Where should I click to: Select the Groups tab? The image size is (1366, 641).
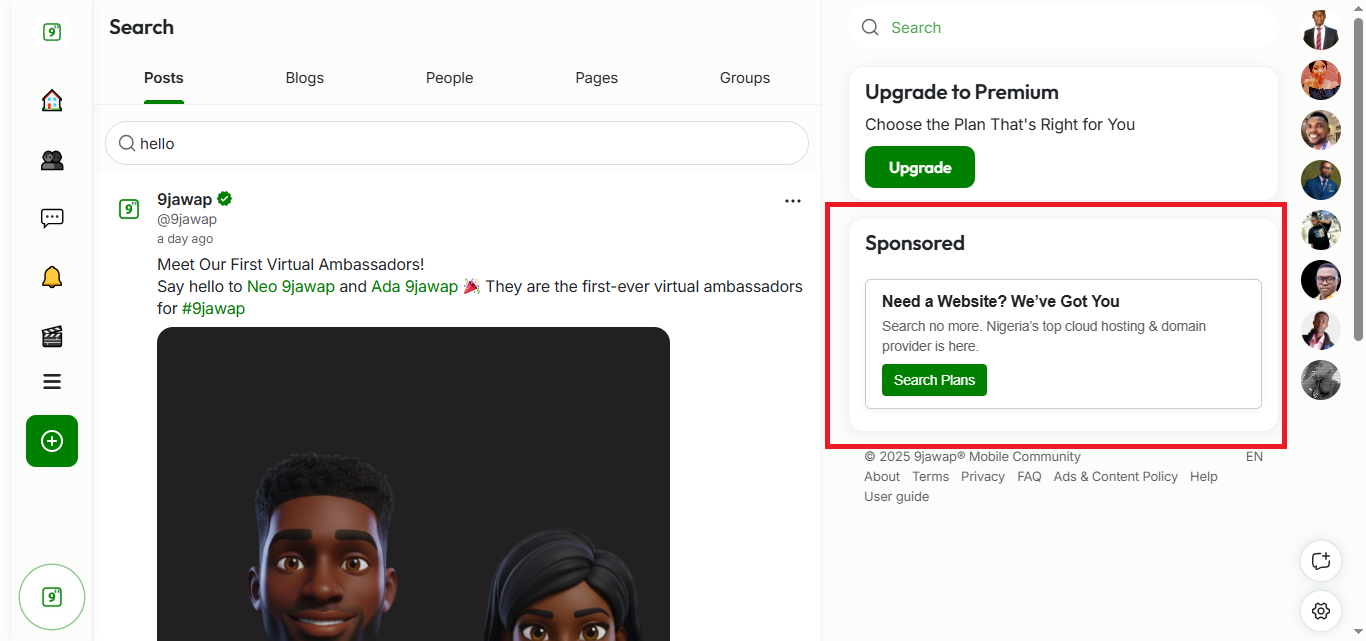(745, 78)
